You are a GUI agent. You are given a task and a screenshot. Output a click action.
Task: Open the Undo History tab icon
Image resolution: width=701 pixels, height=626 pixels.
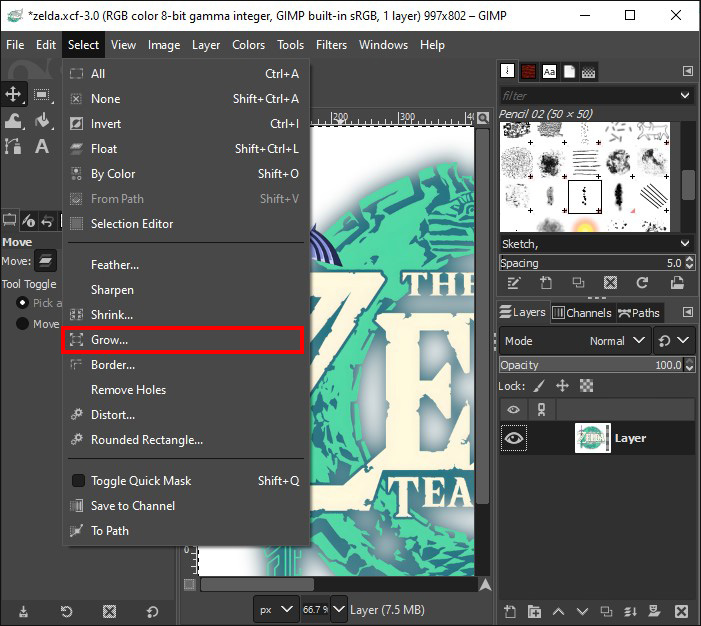tap(47, 220)
